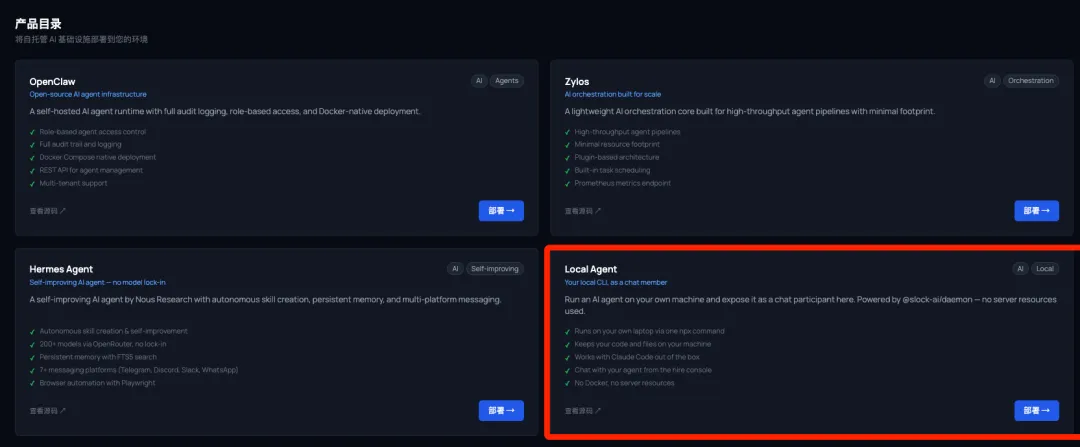Deploy Local Agent via its 部署 button
The height and width of the screenshot is (447, 1080).
(1036, 410)
